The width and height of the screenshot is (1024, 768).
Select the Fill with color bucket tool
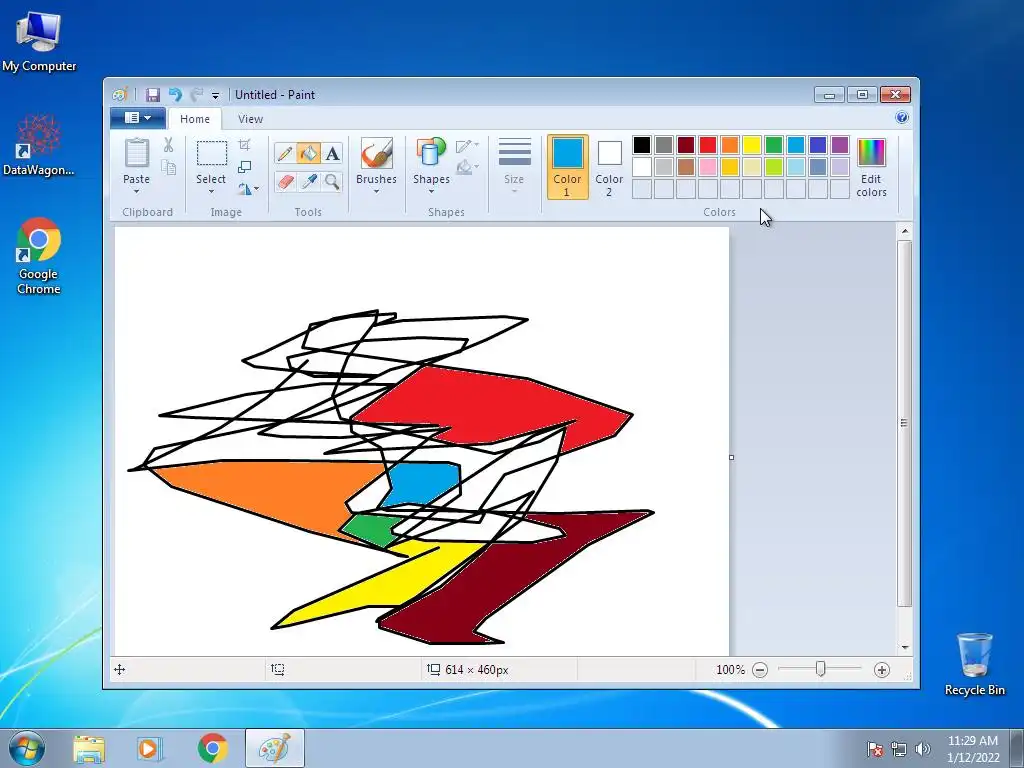(308, 153)
